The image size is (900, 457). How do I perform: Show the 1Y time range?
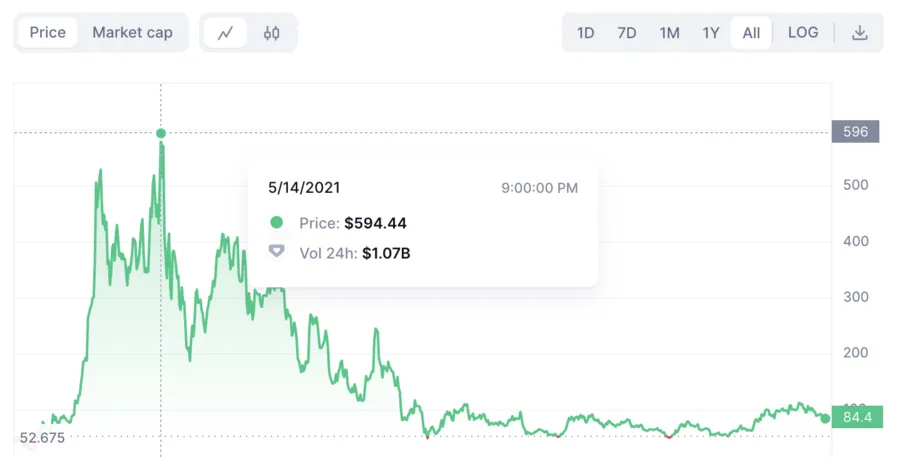click(x=711, y=33)
